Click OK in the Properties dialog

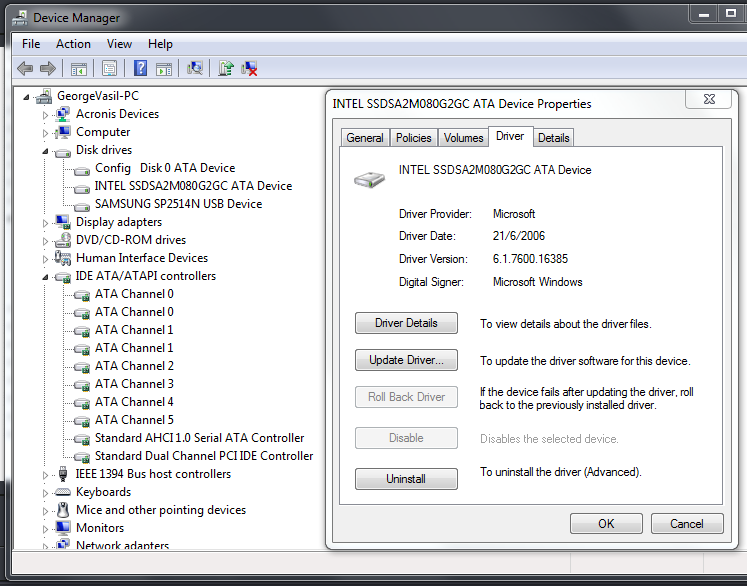click(606, 524)
